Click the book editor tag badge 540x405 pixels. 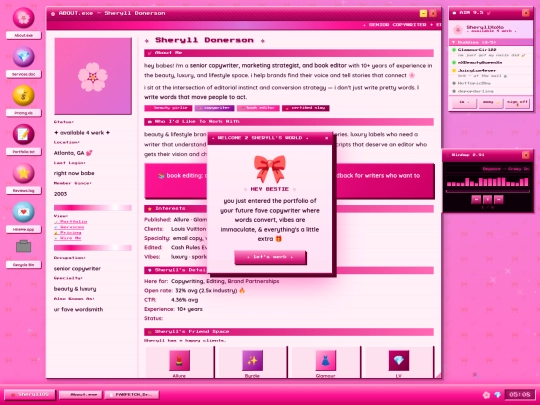[x=258, y=108]
